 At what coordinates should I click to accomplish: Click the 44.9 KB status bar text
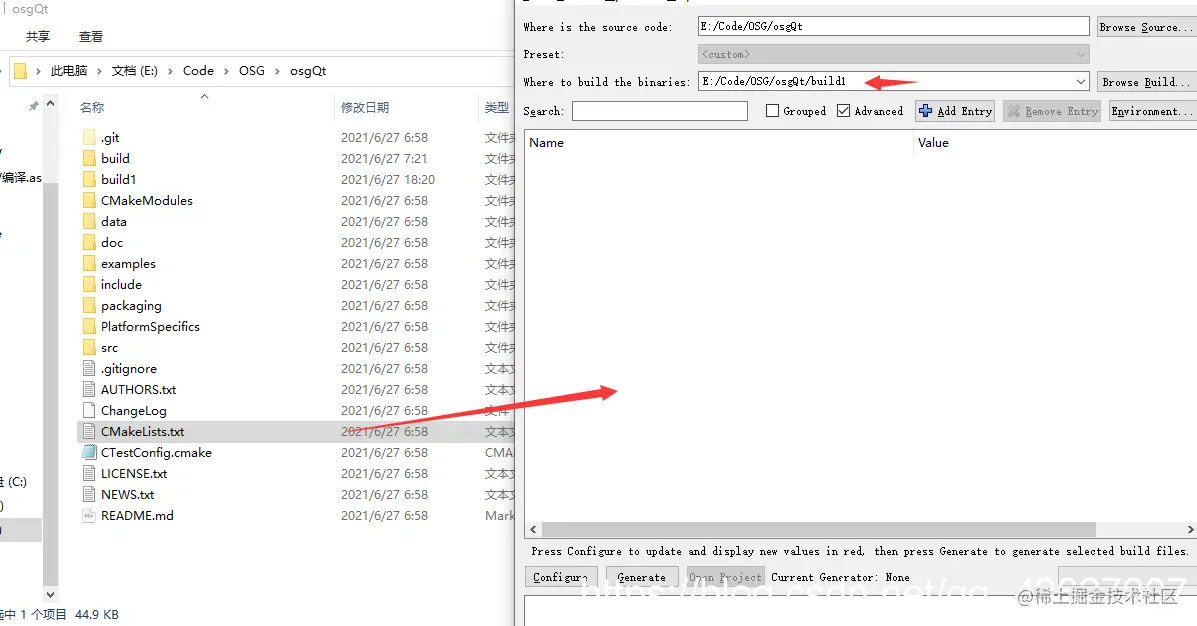[97, 615]
